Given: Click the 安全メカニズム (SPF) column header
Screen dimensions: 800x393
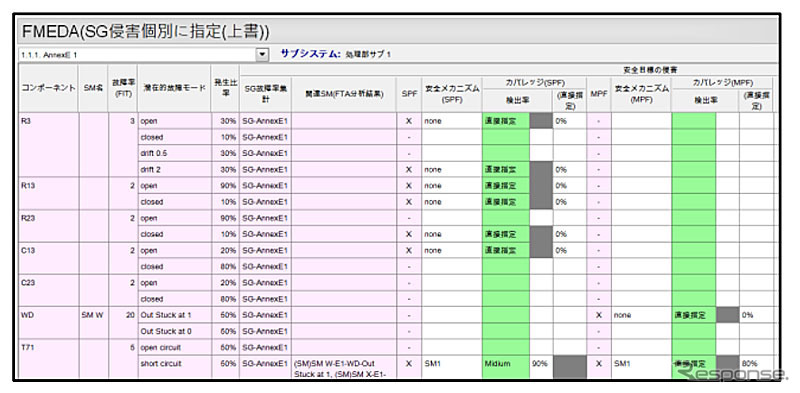Looking at the screenshot, I should click(x=452, y=94).
